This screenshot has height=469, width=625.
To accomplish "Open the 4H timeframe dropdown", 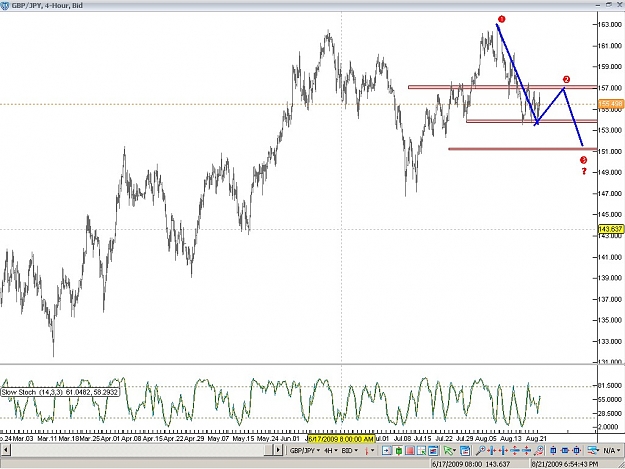I will [x=330, y=450].
